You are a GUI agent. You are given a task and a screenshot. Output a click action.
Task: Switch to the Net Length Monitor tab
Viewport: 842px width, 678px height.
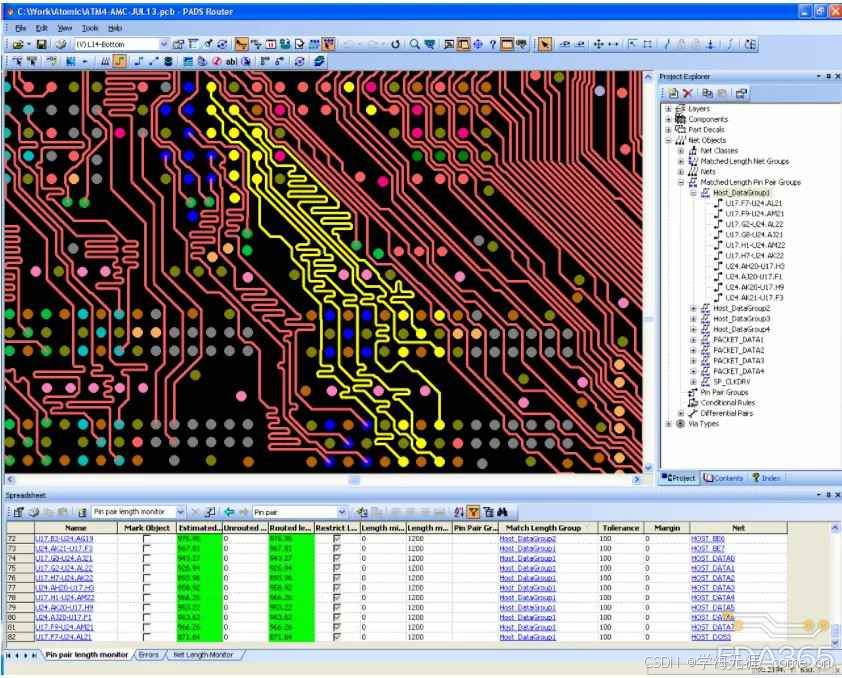click(203, 655)
